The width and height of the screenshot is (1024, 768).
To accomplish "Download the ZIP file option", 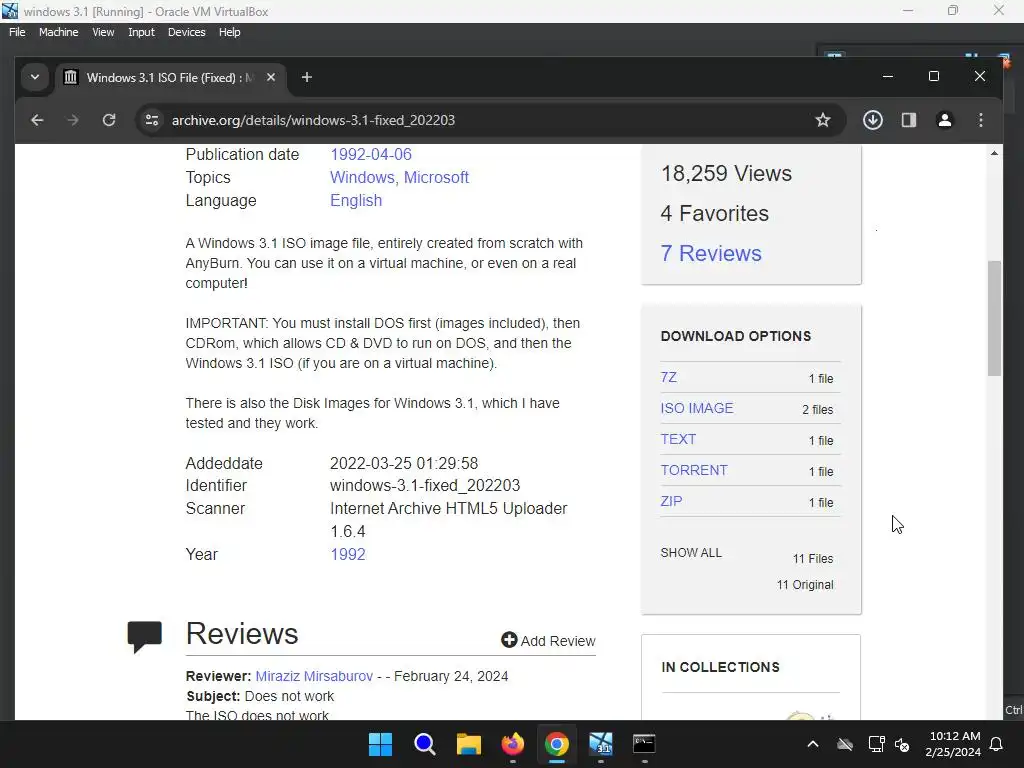I will tap(671, 501).
